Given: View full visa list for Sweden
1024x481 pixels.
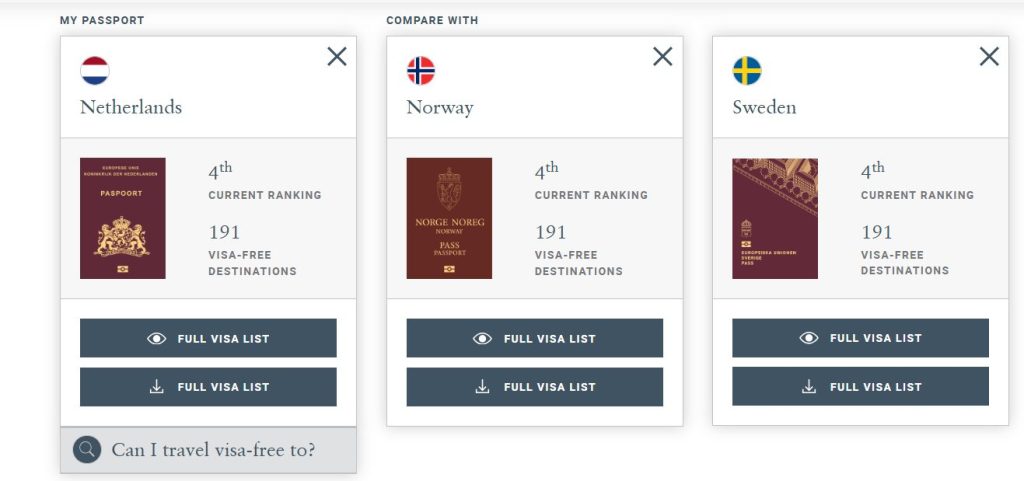Looking at the screenshot, I should pos(860,338).
